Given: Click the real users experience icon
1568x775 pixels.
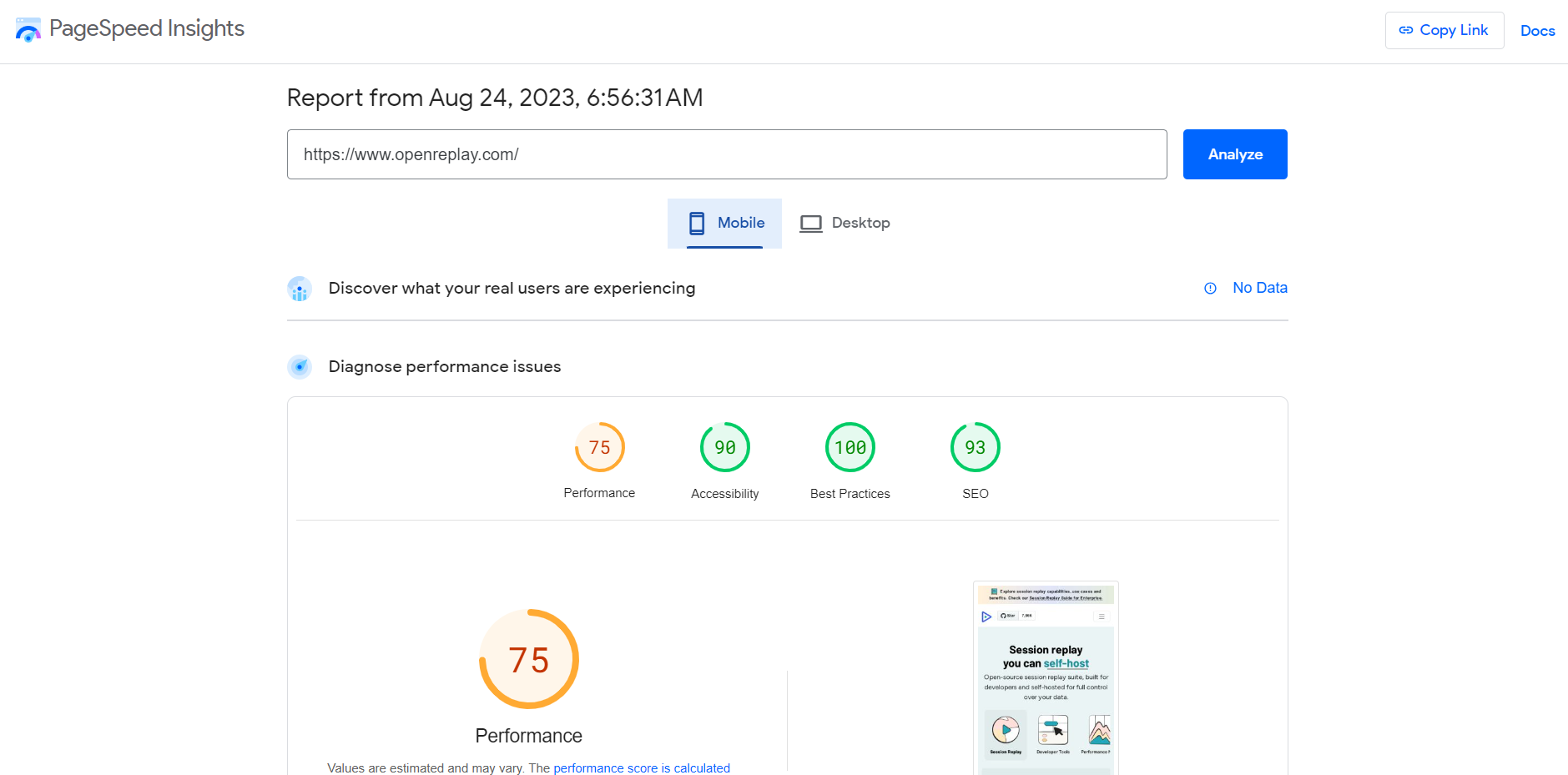Looking at the screenshot, I should (x=300, y=289).
